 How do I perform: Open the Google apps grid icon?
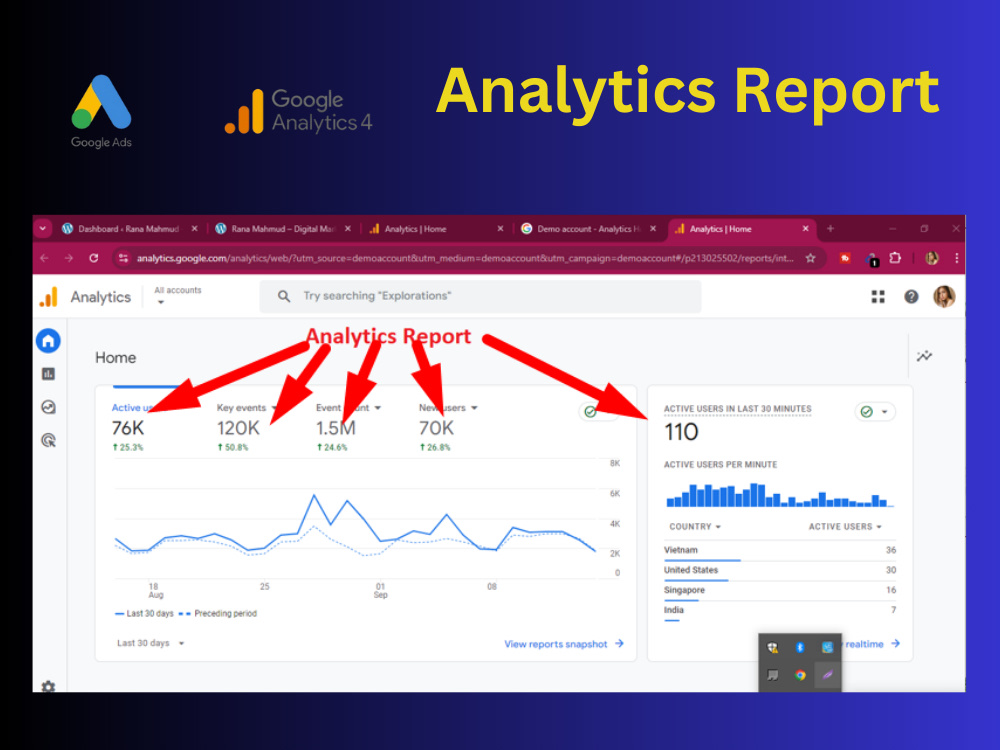[878, 297]
